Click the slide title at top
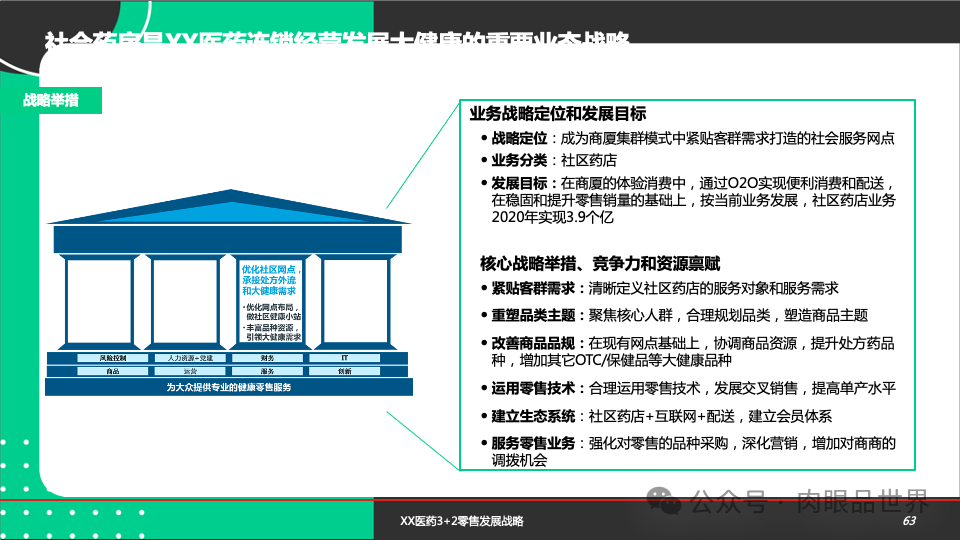 337,39
